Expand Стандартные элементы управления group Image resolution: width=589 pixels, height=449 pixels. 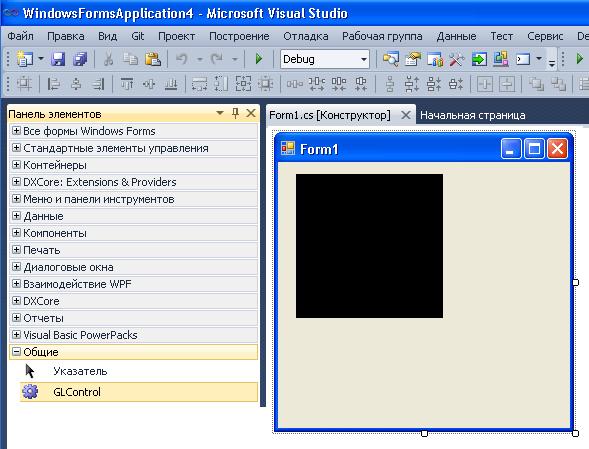pyautogui.click(x=16, y=148)
